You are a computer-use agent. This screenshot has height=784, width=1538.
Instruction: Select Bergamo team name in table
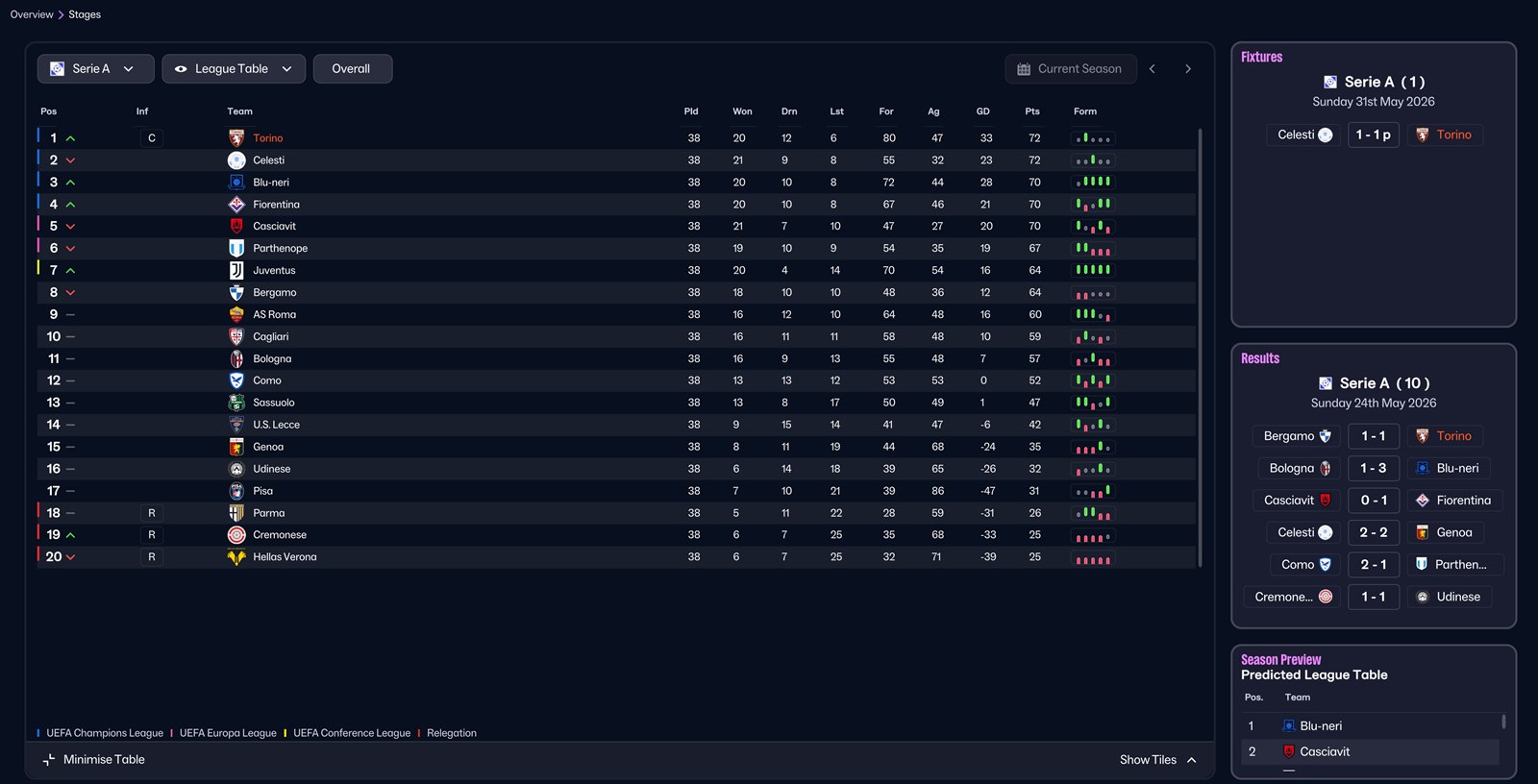[275, 293]
